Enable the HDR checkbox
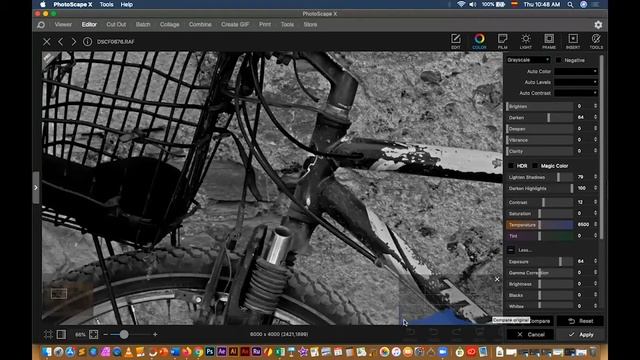The image size is (640, 360). (x=511, y=166)
